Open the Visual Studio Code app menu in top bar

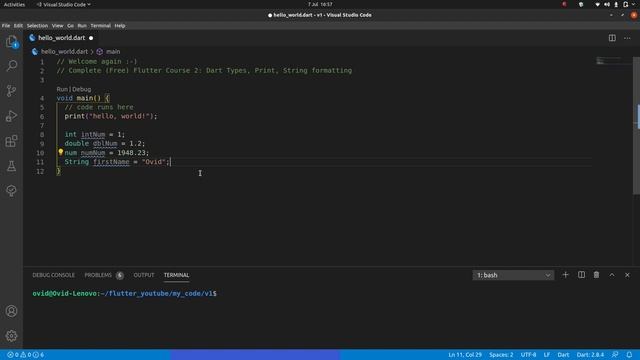64,4
